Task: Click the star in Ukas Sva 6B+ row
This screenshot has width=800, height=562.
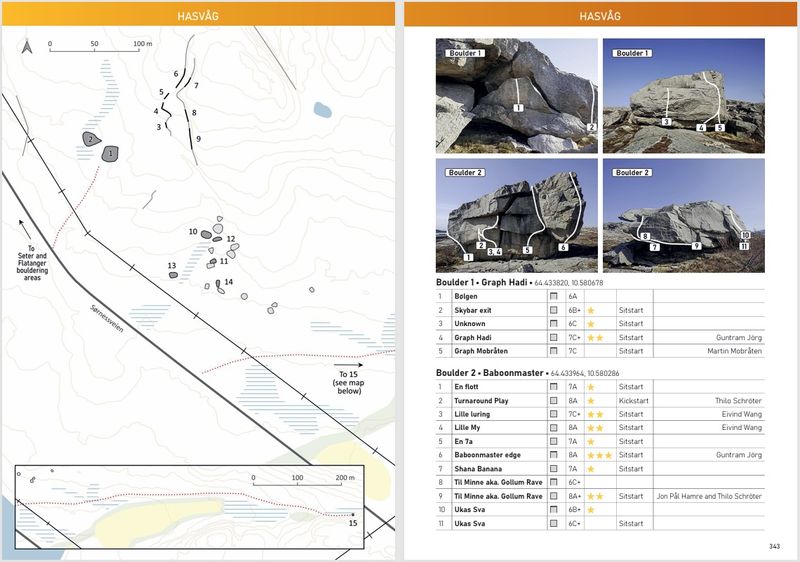Action: coord(591,509)
